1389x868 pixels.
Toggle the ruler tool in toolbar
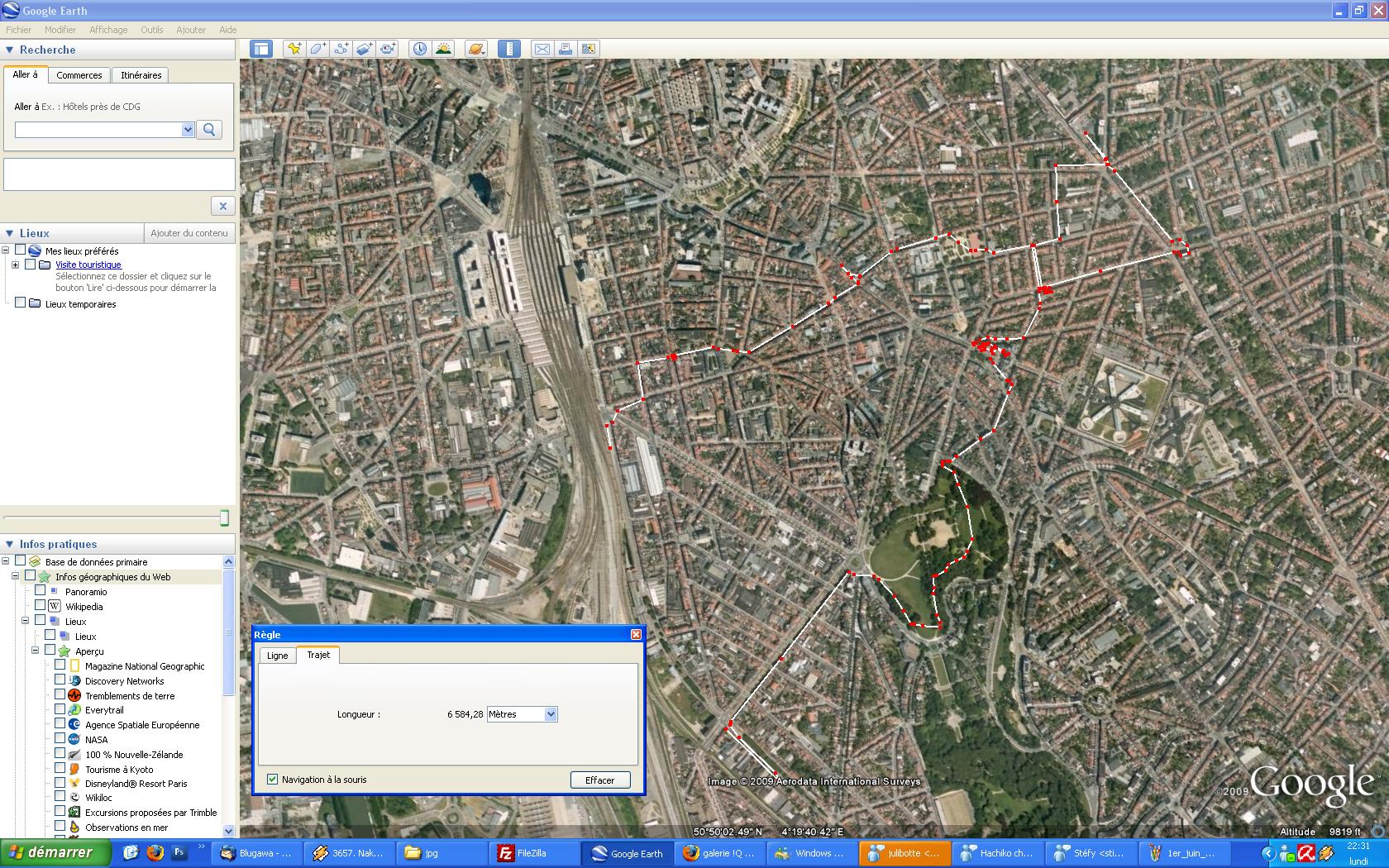(509, 49)
